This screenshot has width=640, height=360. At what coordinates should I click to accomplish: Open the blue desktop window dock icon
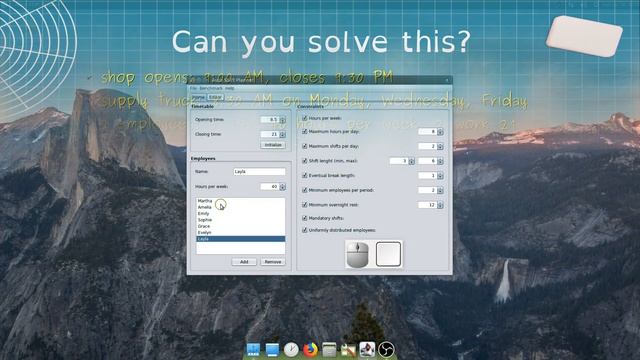[x=272, y=350]
